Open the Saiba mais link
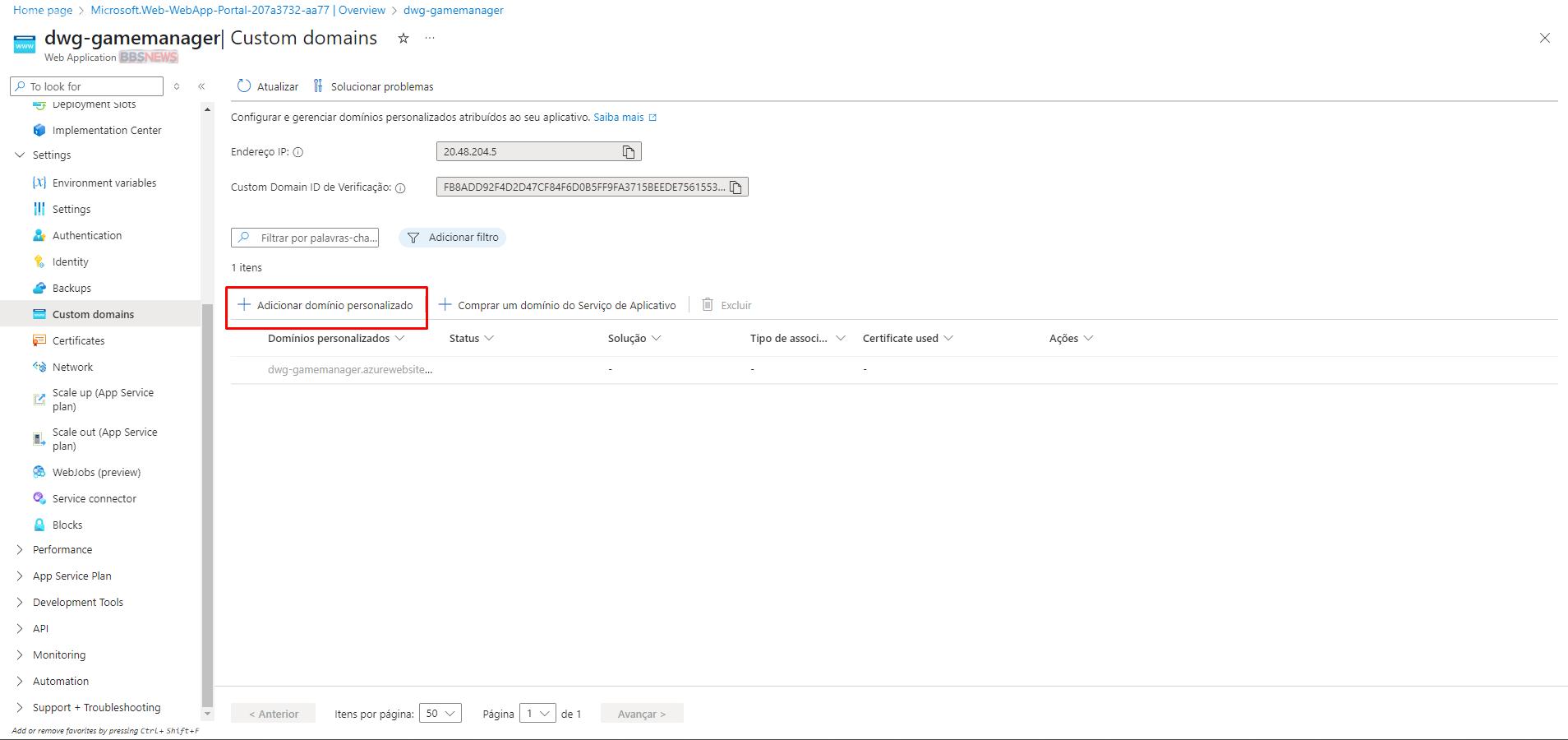 click(x=619, y=118)
